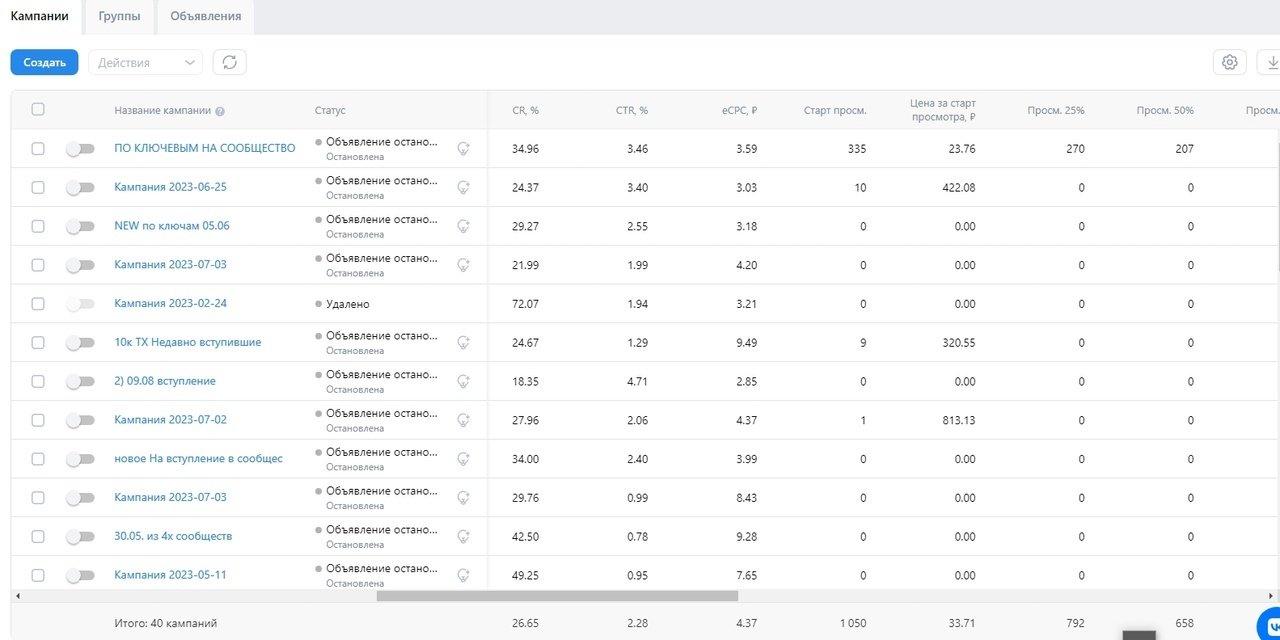The height and width of the screenshot is (640, 1280).
Task: Open table settings gear icon
Action: (x=1229, y=62)
